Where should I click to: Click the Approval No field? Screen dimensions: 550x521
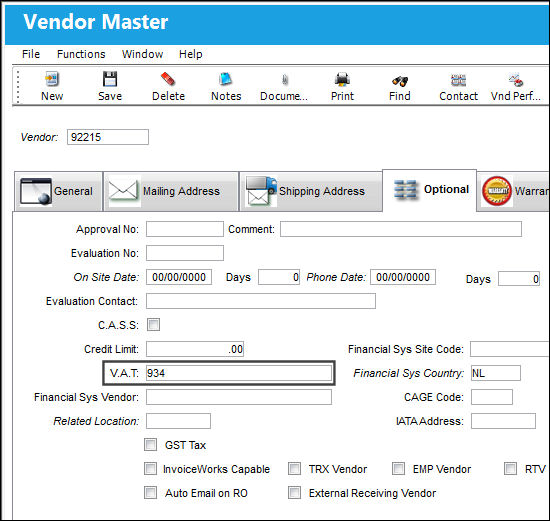click(x=185, y=229)
